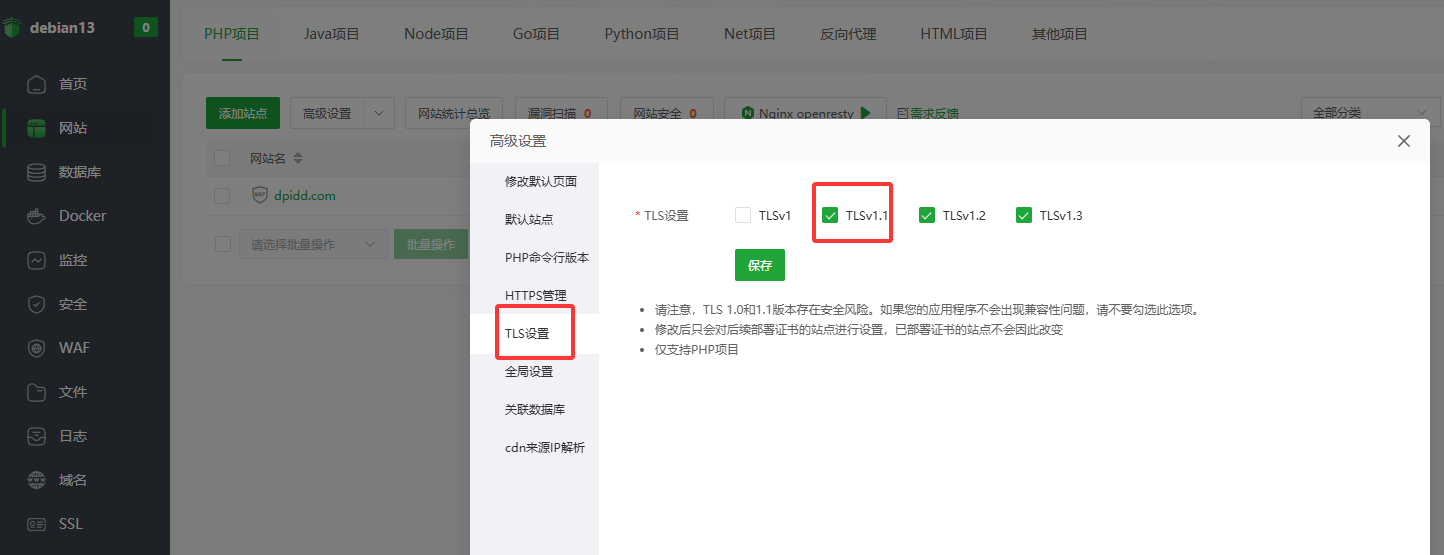The height and width of the screenshot is (555, 1444).
Task: Select HTTPS管理 in dialog menu
Action: (535, 295)
